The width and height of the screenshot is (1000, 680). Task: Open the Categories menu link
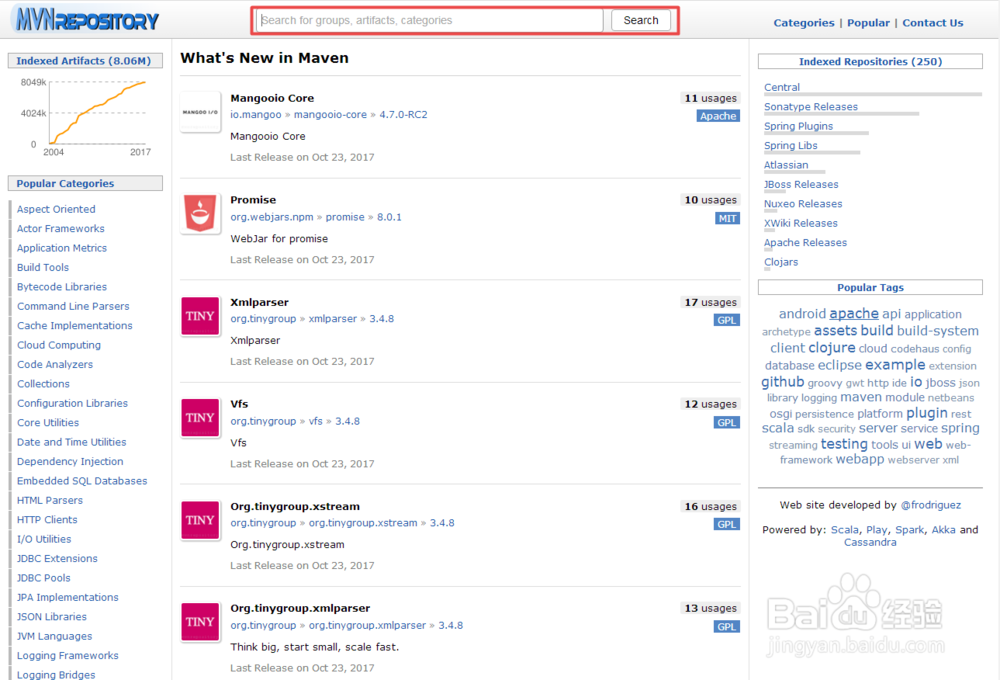point(804,23)
